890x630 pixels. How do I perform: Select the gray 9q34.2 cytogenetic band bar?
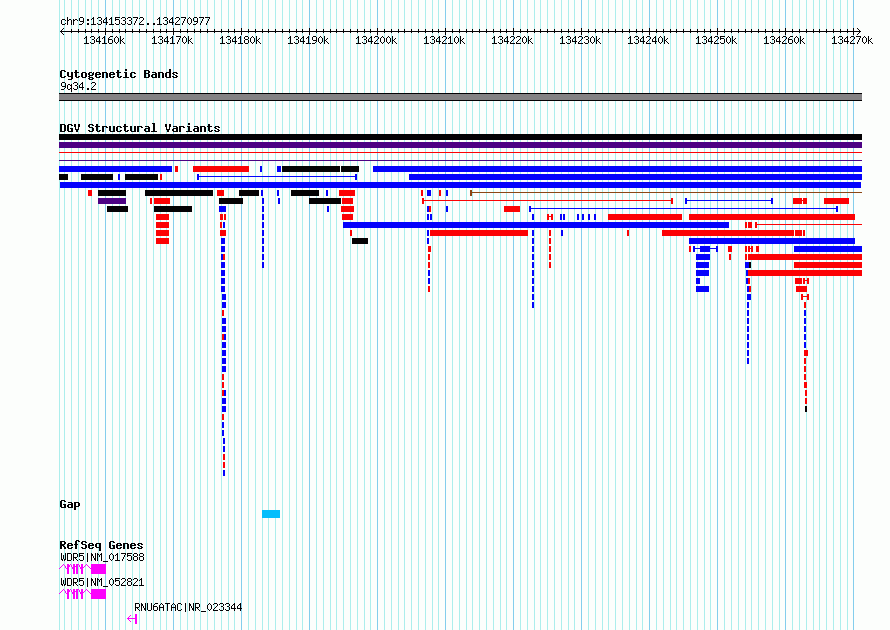coord(460,97)
